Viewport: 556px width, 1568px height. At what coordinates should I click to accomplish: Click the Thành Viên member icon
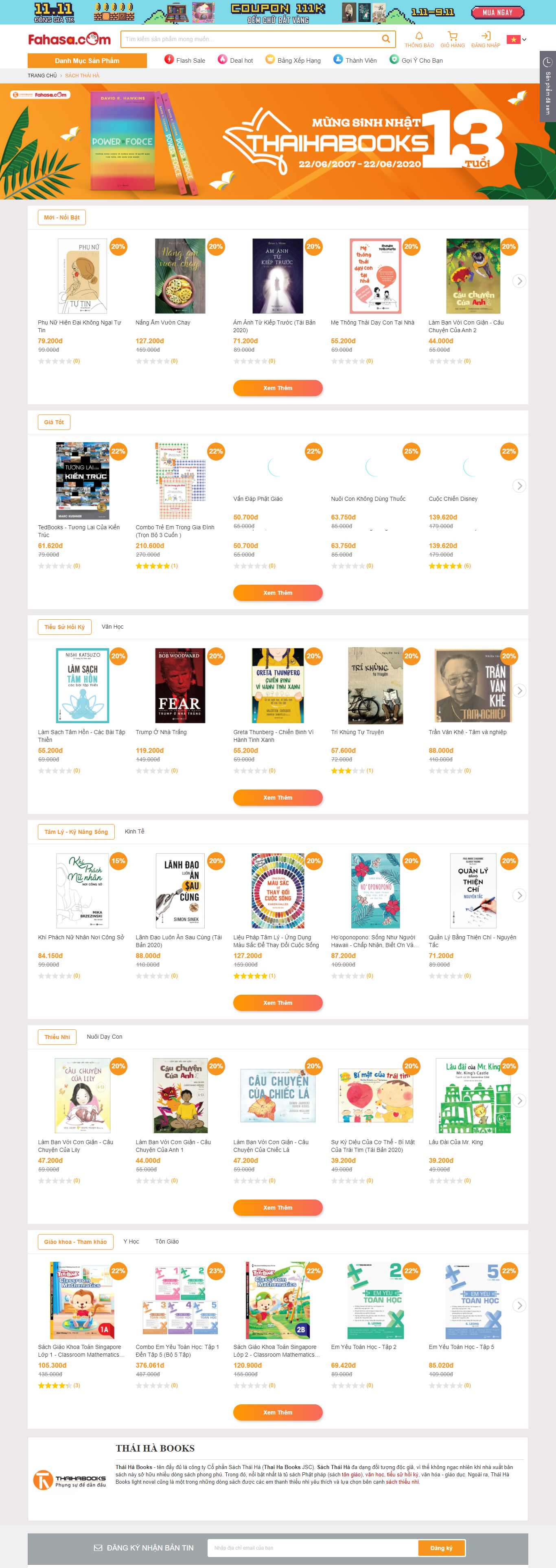click(x=338, y=60)
